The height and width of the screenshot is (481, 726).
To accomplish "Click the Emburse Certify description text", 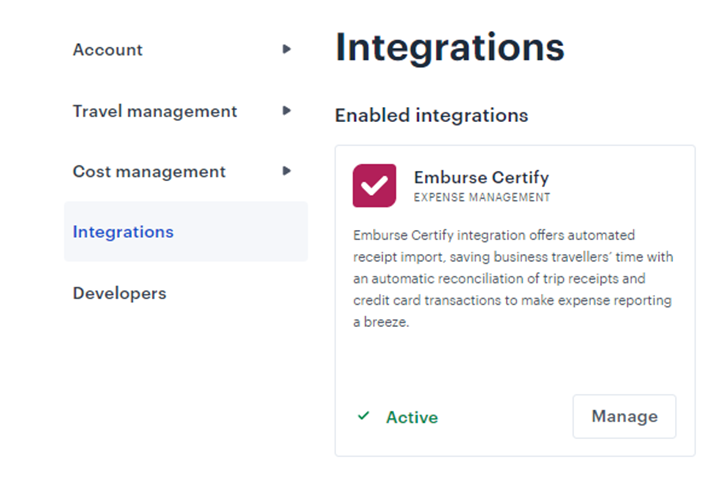I will [x=513, y=279].
